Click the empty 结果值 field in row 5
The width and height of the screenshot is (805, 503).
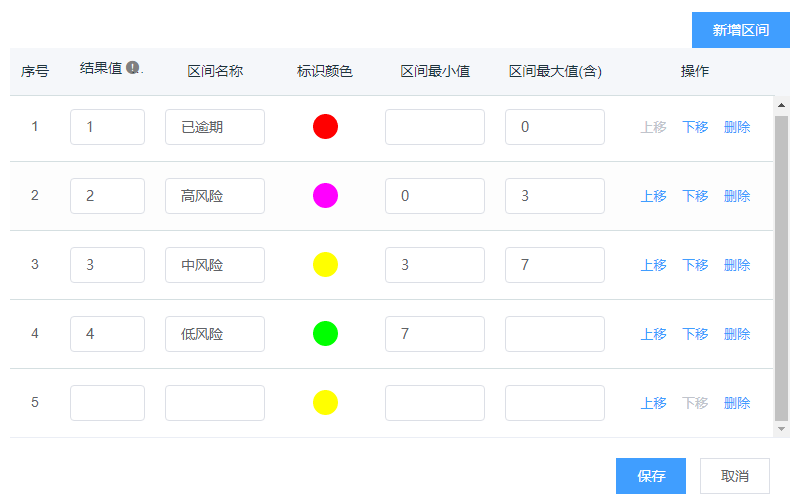click(x=107, y=403)
